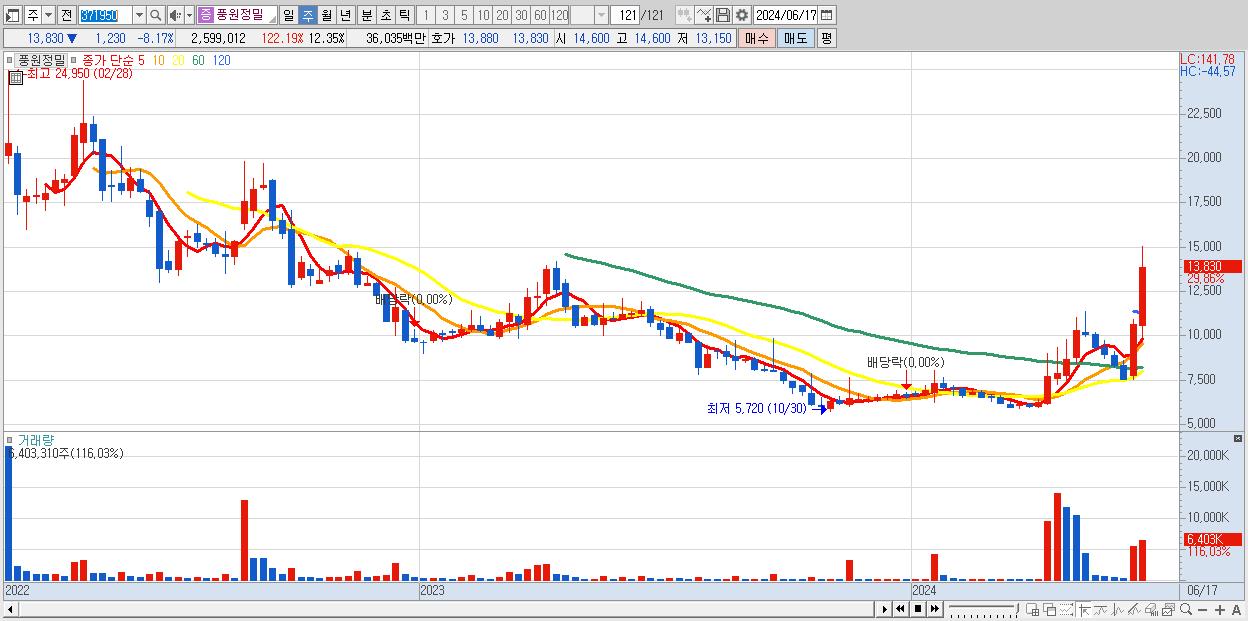Click the 매도 sell button
The height and width of the screenshot is (621, 1248).
click(796, 38)
